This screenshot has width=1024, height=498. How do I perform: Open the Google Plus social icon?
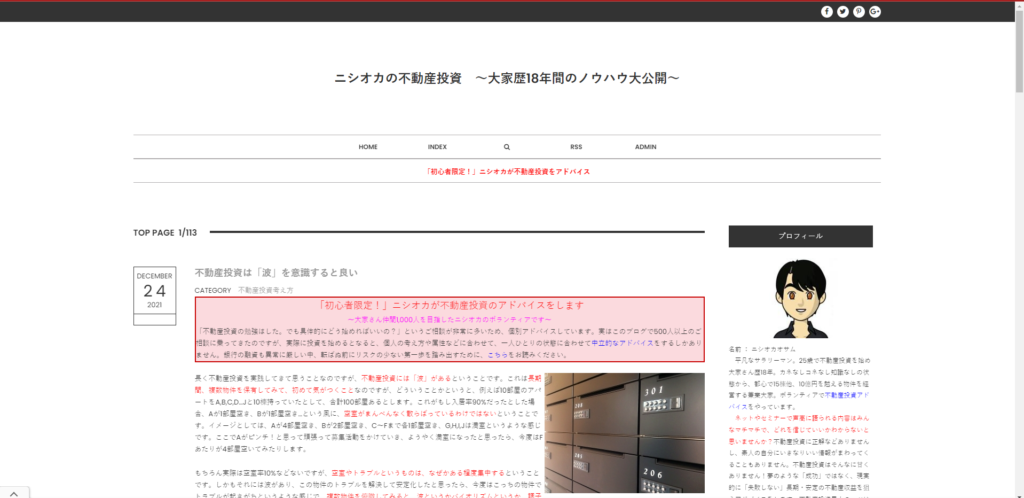[x=875, y=12]
